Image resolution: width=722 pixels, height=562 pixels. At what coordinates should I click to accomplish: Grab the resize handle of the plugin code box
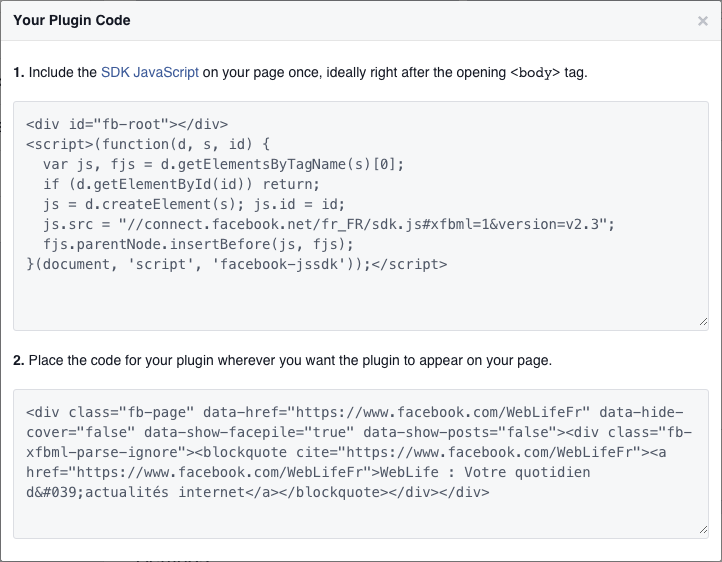pyautogui.click(x=703, y=530)
